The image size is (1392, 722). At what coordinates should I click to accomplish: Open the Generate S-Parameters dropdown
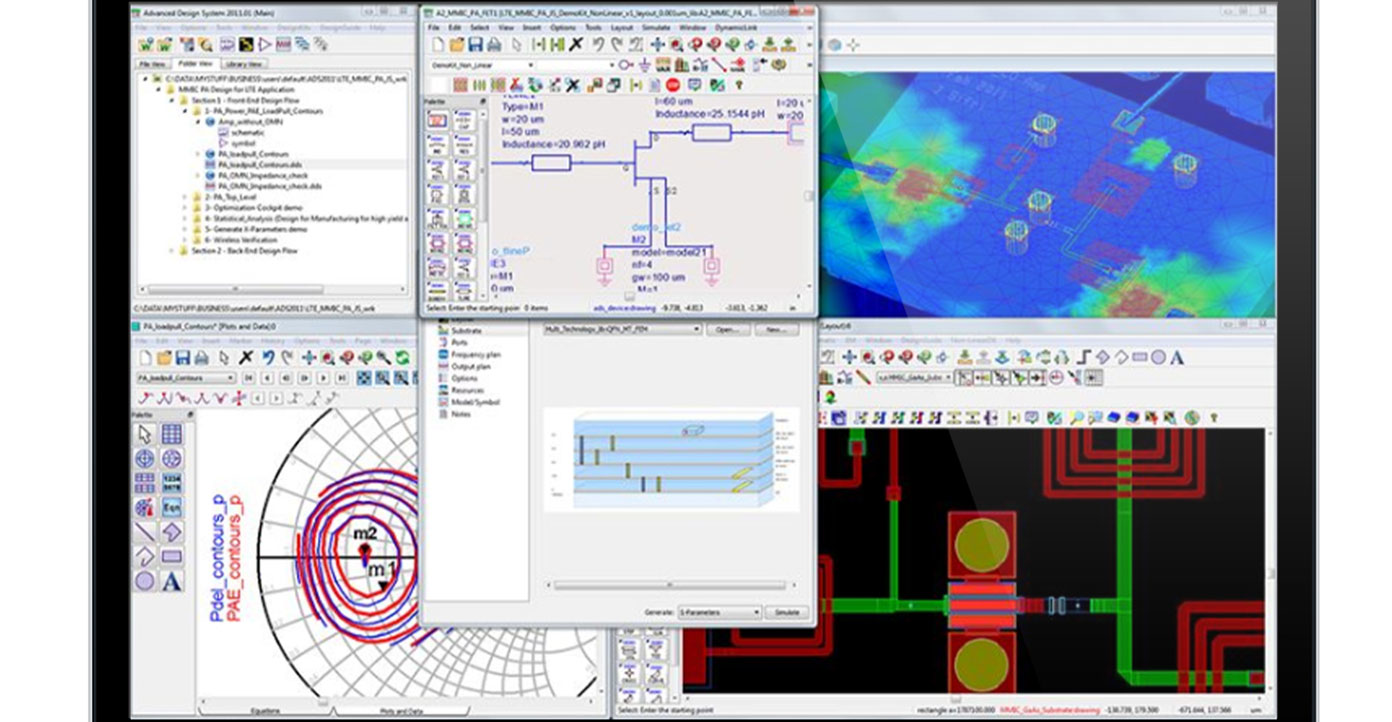coord(755,612)
